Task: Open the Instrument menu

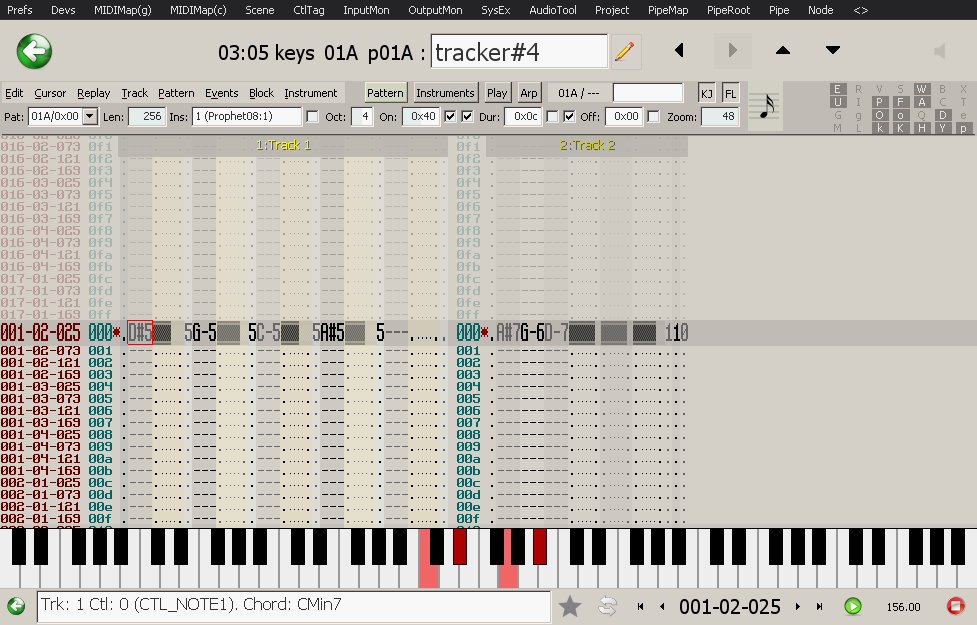Action: pyautogui.click(x=310, y=93)
